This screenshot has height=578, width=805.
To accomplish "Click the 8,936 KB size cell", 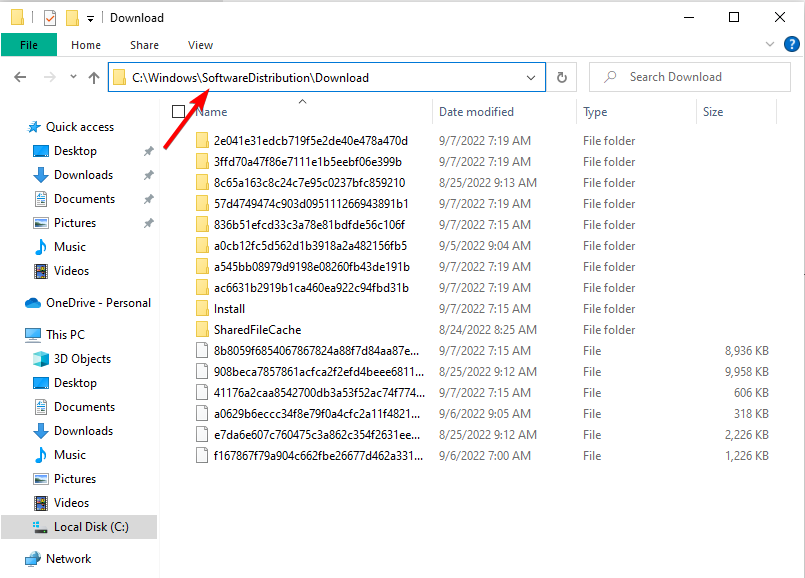I will point(746,351).
